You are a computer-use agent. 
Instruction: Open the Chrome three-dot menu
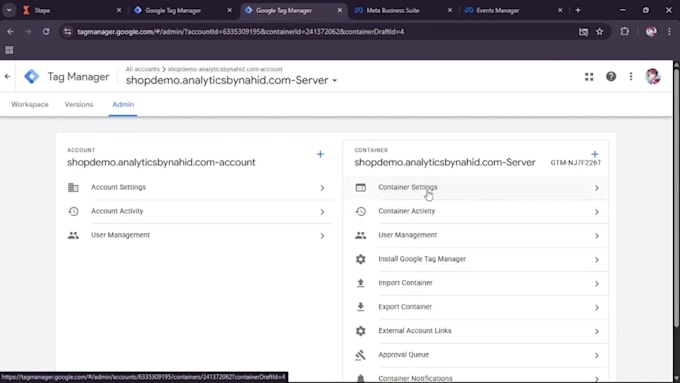[669, 32]
